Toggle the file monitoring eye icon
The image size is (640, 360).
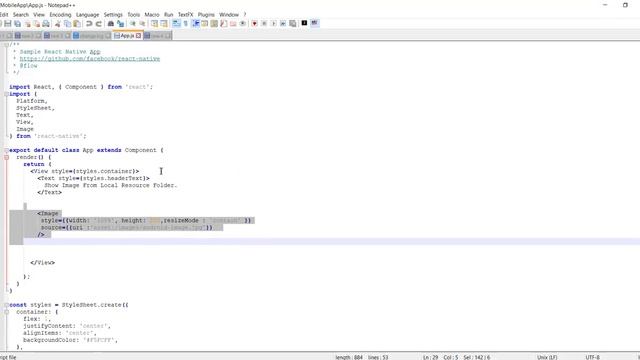coord(242,24)
